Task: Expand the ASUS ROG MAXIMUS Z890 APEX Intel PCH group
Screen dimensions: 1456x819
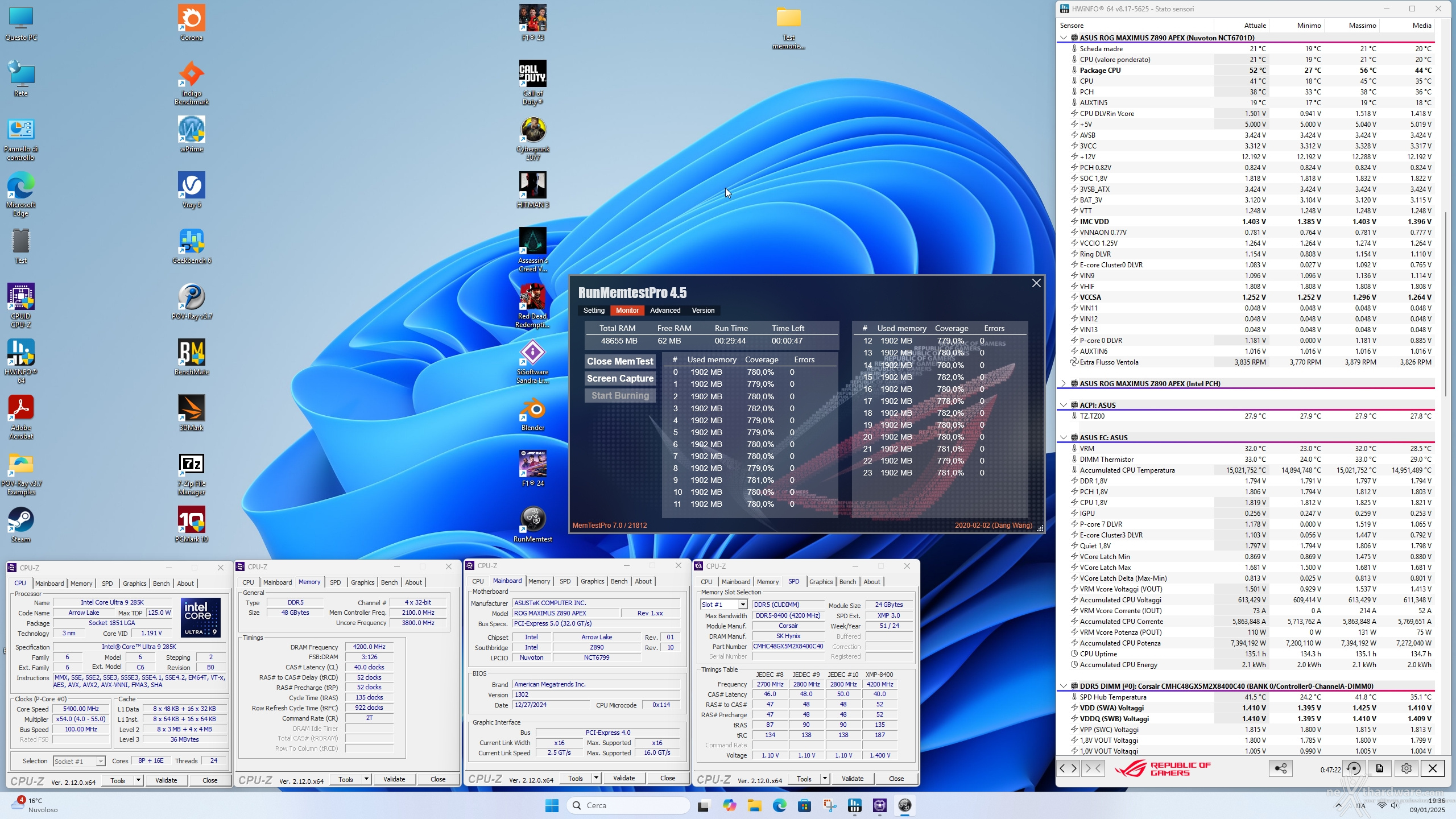Action: point(1064,383)
